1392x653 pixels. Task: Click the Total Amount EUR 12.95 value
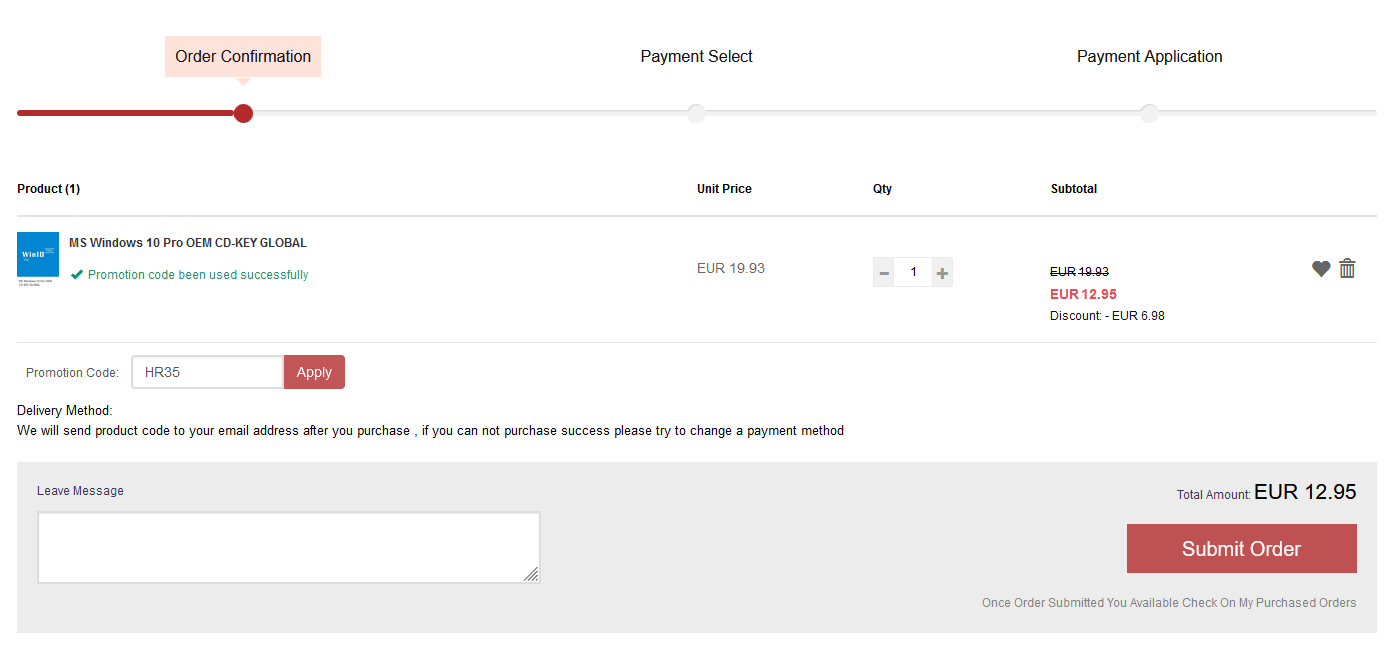(1305, 492)
